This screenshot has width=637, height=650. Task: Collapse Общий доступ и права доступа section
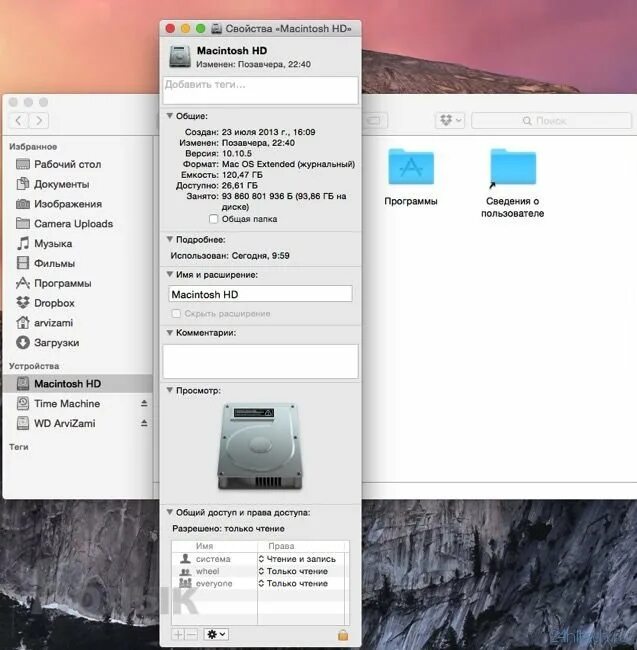pyautogui.click(x=170, y=512)
